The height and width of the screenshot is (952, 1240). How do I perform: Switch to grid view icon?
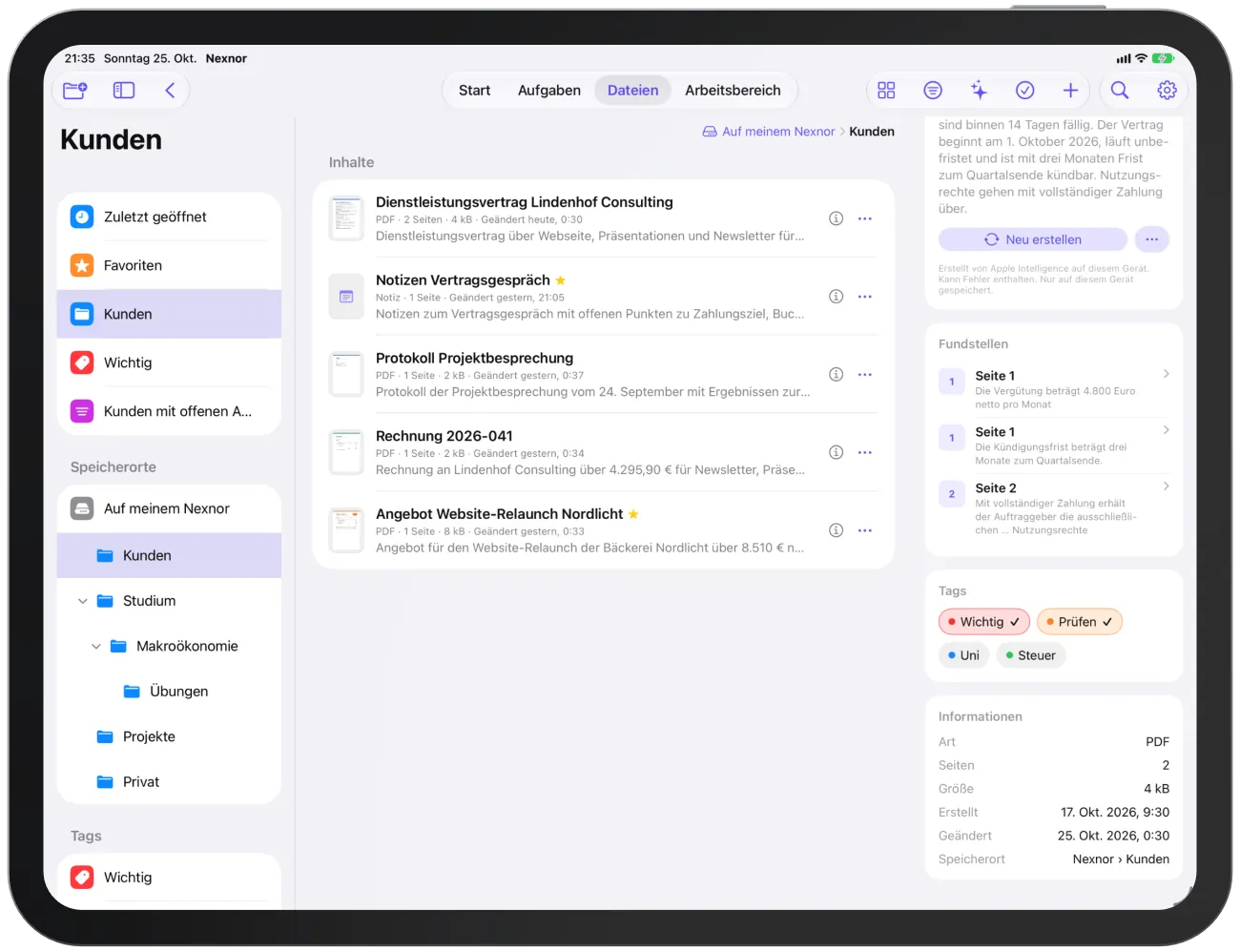[886, 91]
